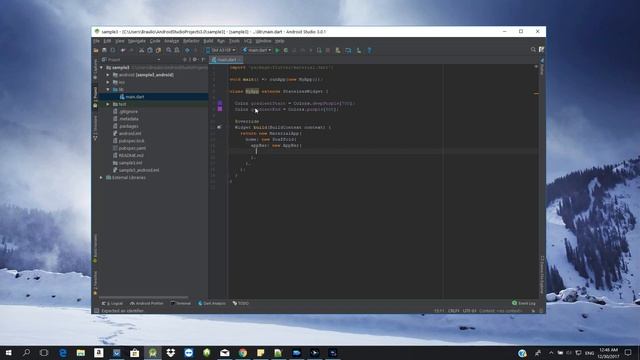Collapse the lib folder node
This screenshot has height=360, width=640.
(108, 89)
